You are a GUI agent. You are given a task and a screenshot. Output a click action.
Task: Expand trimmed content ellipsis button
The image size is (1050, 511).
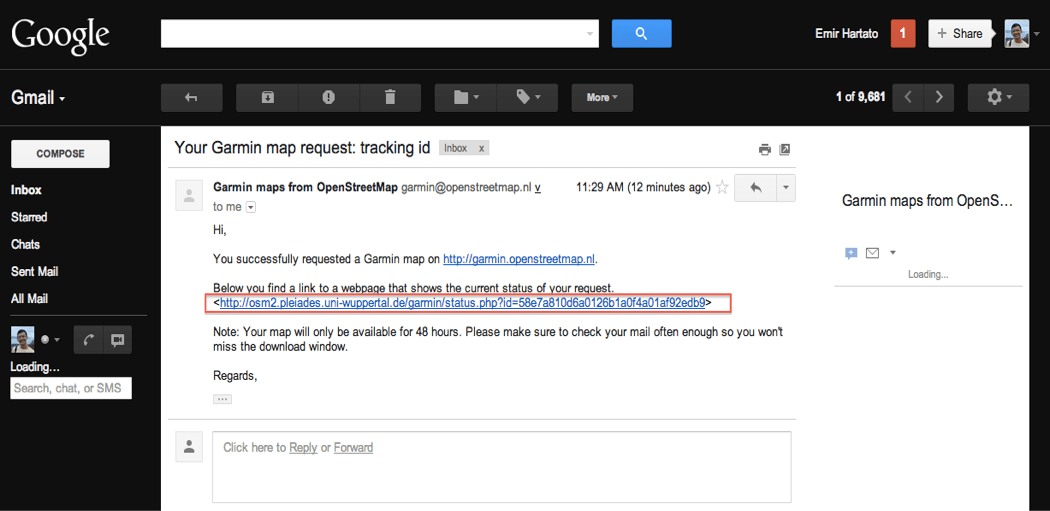click(222, 399)
